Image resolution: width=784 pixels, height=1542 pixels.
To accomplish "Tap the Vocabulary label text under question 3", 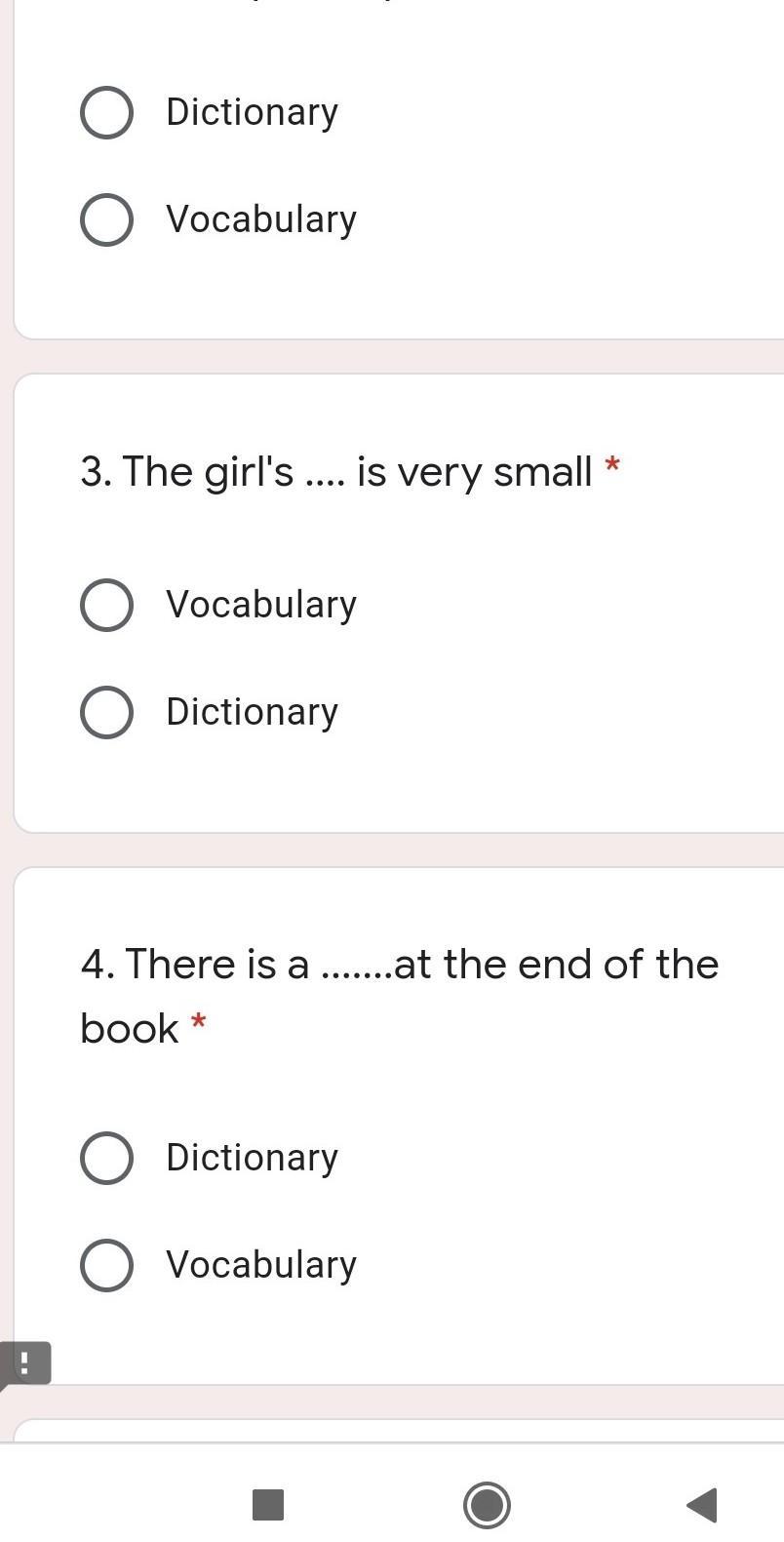I will click(x=261, y=605).
